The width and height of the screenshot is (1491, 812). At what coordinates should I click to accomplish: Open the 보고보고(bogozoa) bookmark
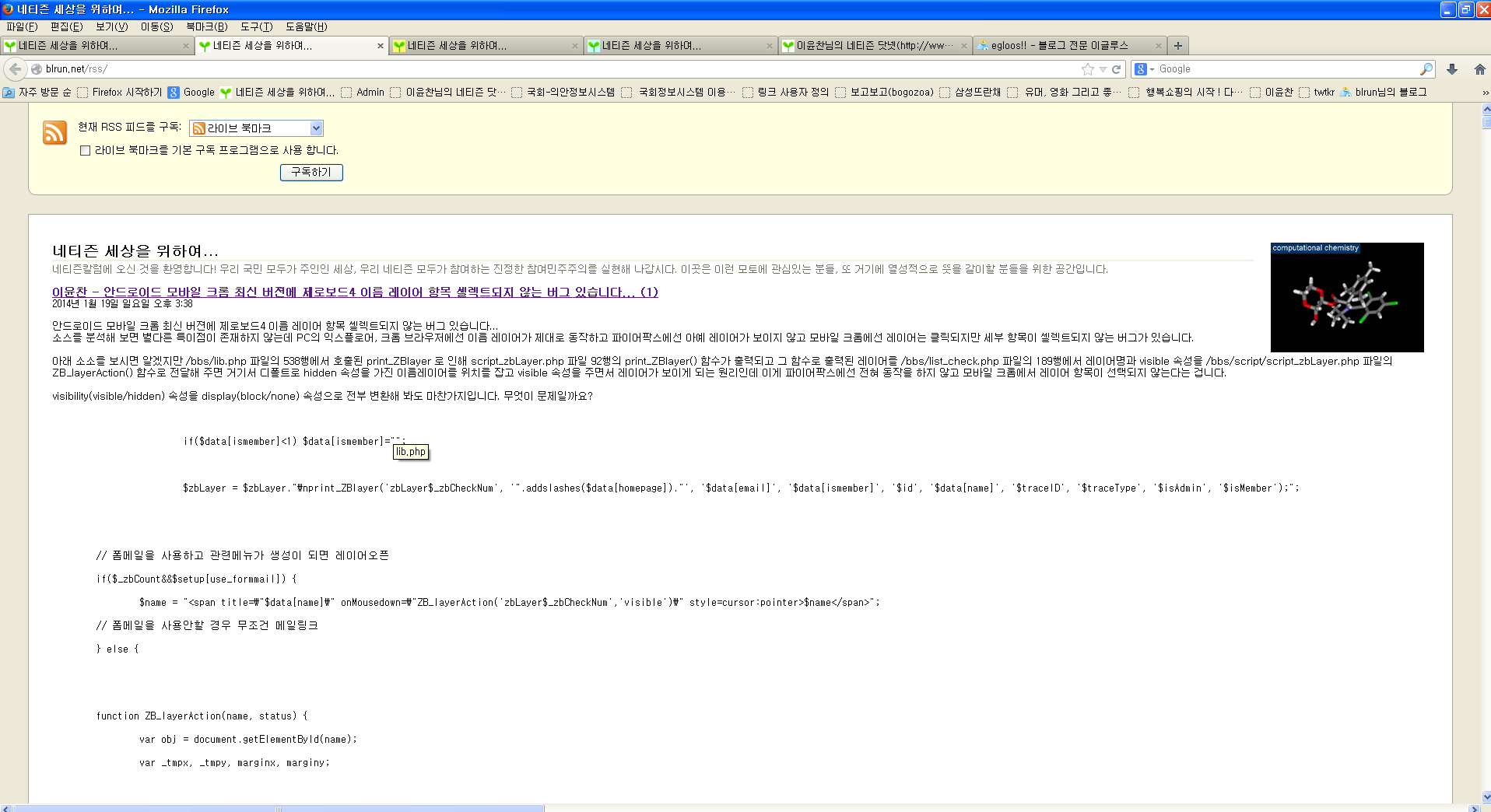tap(884, 92)
